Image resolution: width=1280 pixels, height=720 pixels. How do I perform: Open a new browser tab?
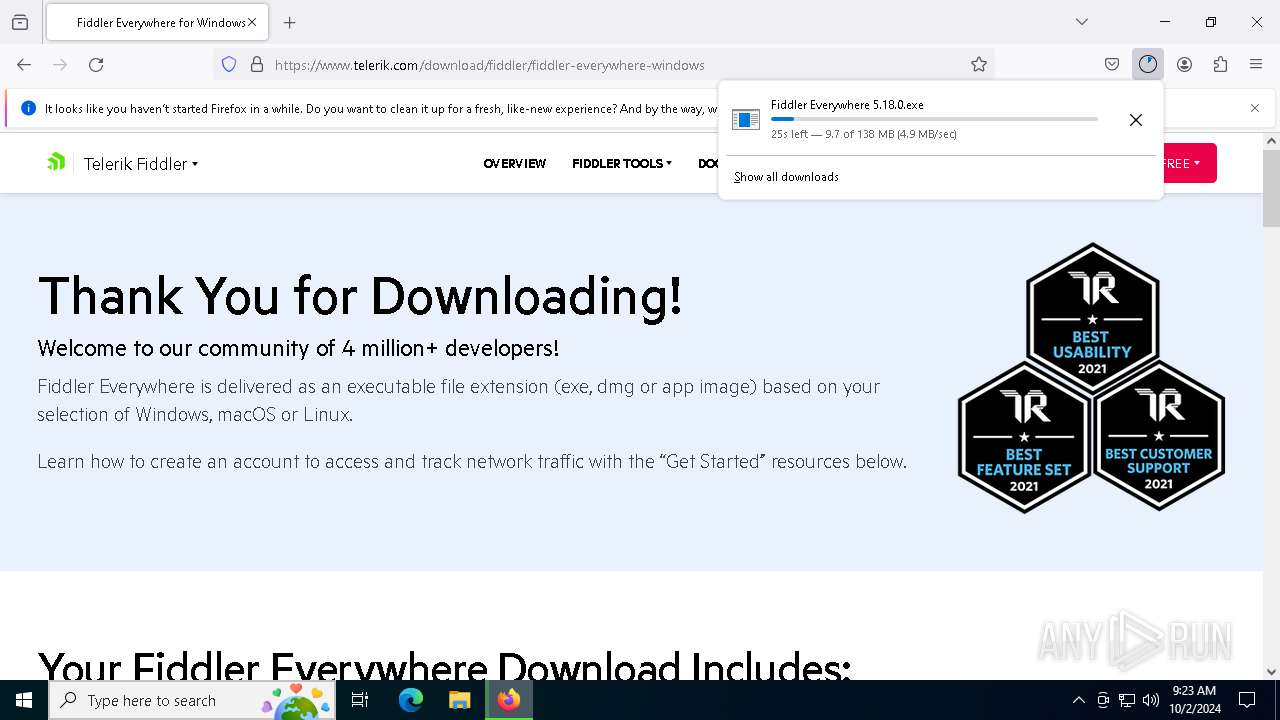289,22
